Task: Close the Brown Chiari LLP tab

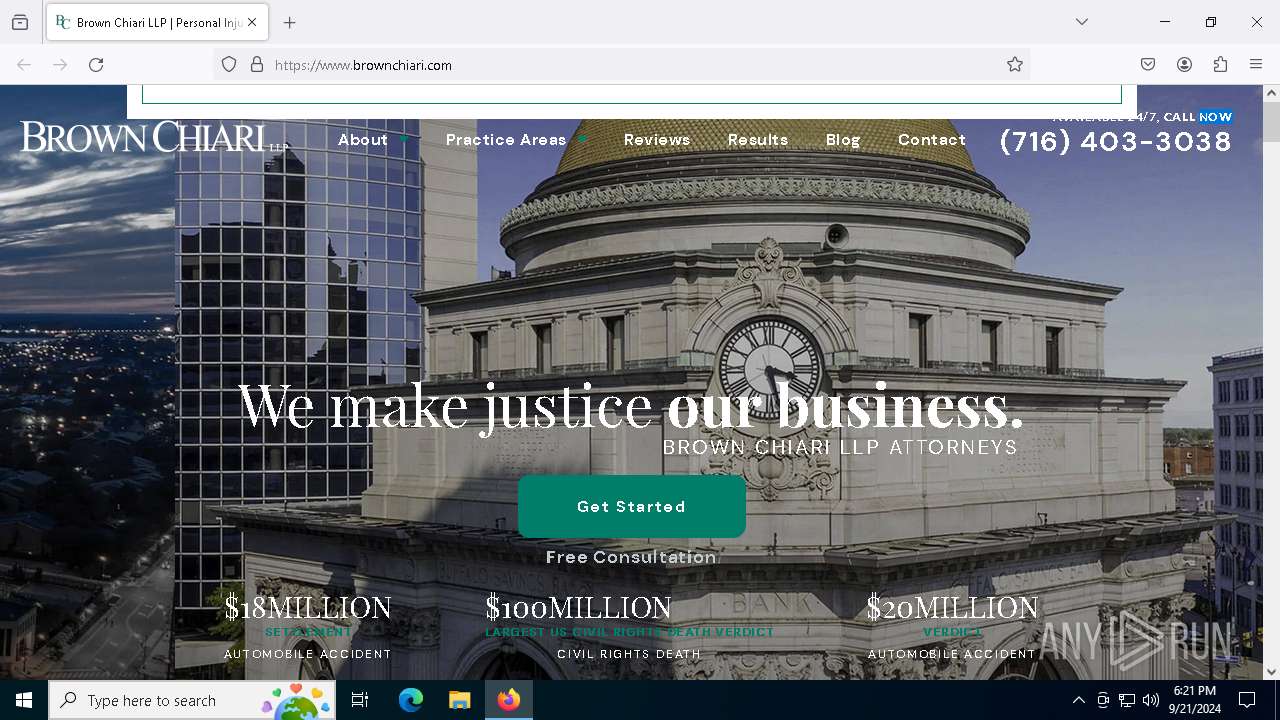Action: click(252, 22)
